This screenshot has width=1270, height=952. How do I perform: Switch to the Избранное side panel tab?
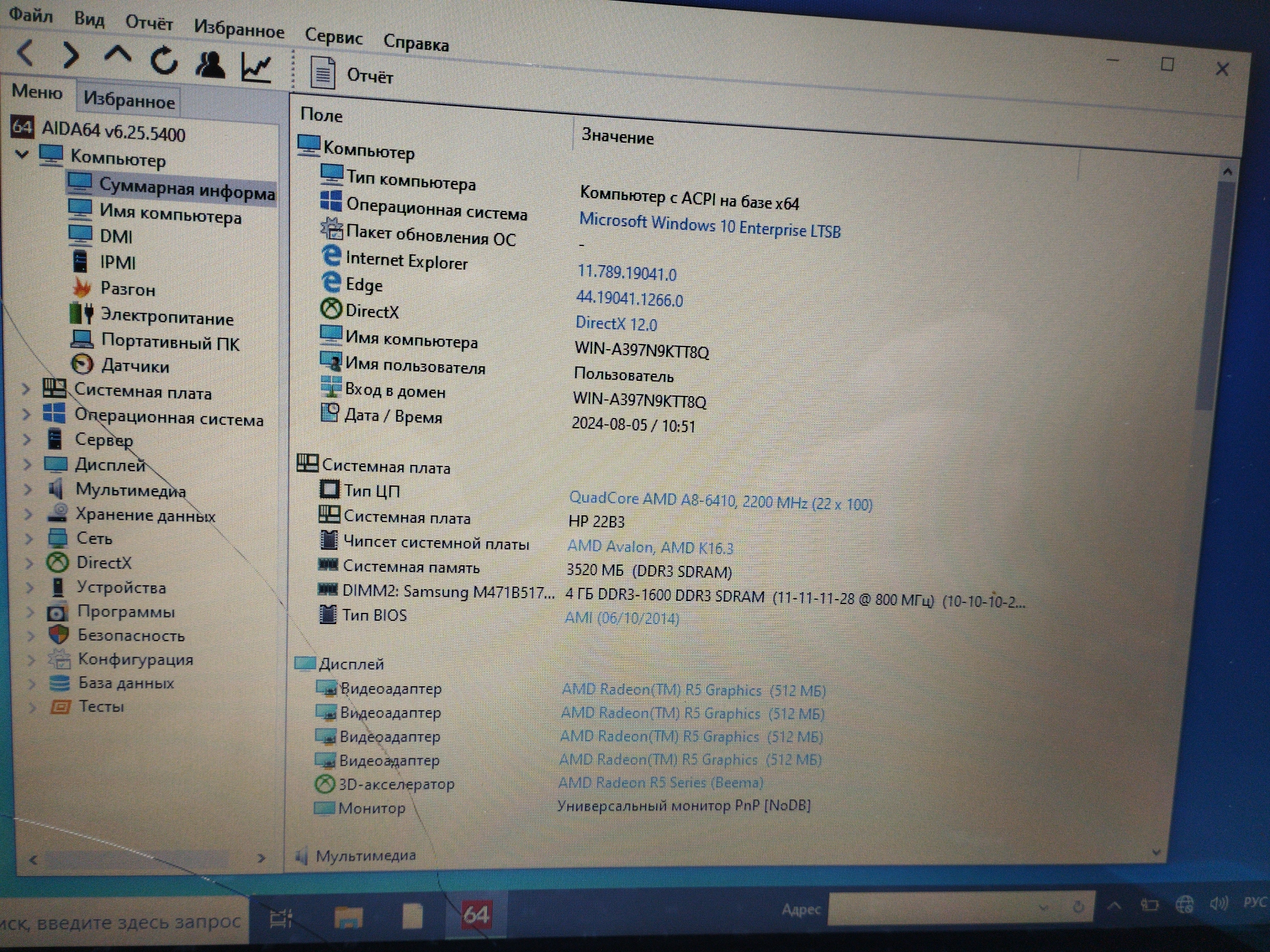(129, 100)
